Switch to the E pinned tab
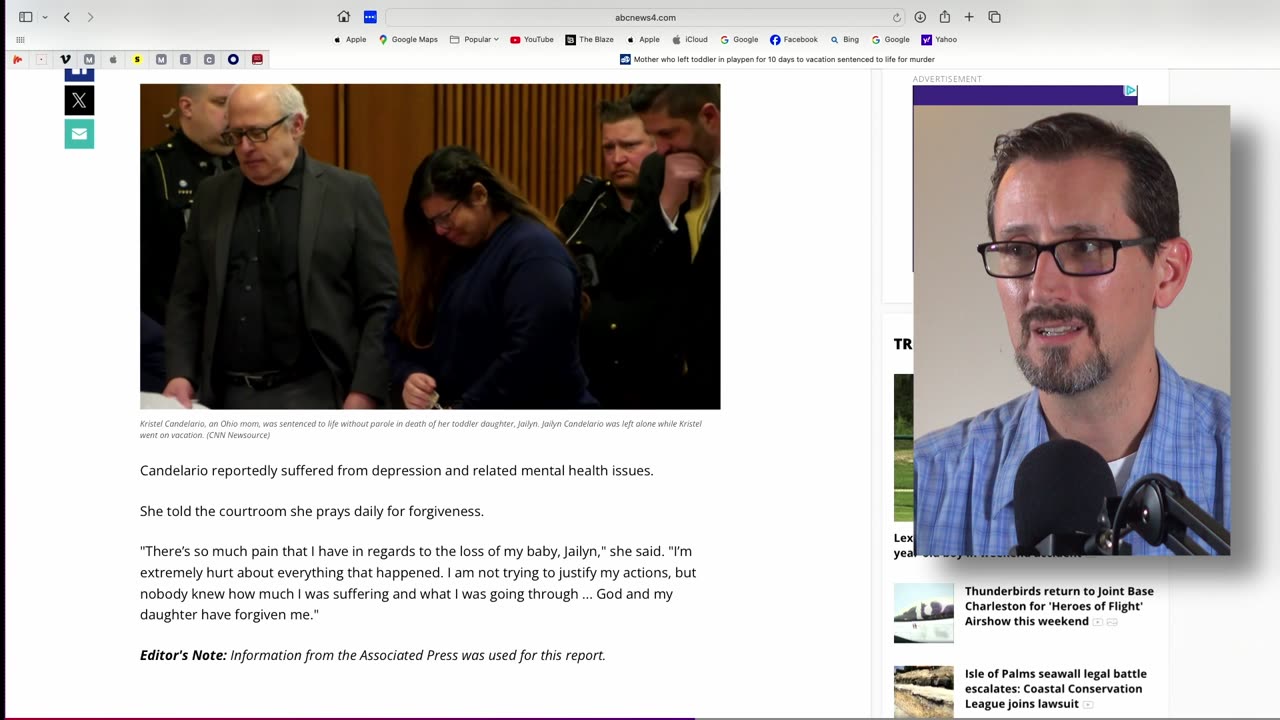Viewport: 1280px width, 720px height. click(x=185, y=60)
